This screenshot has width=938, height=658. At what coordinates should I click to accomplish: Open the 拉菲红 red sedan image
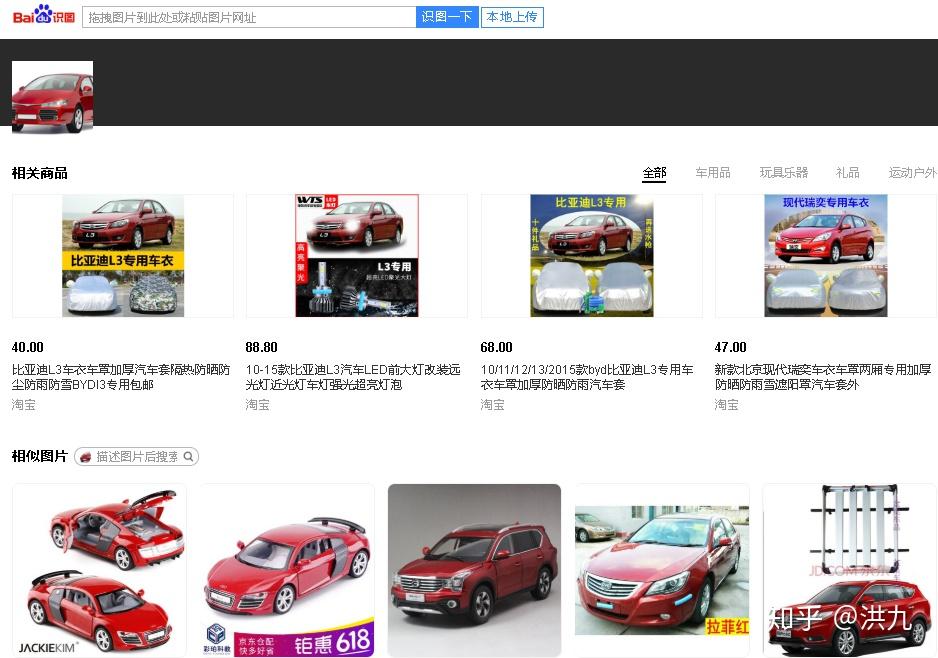662,571
